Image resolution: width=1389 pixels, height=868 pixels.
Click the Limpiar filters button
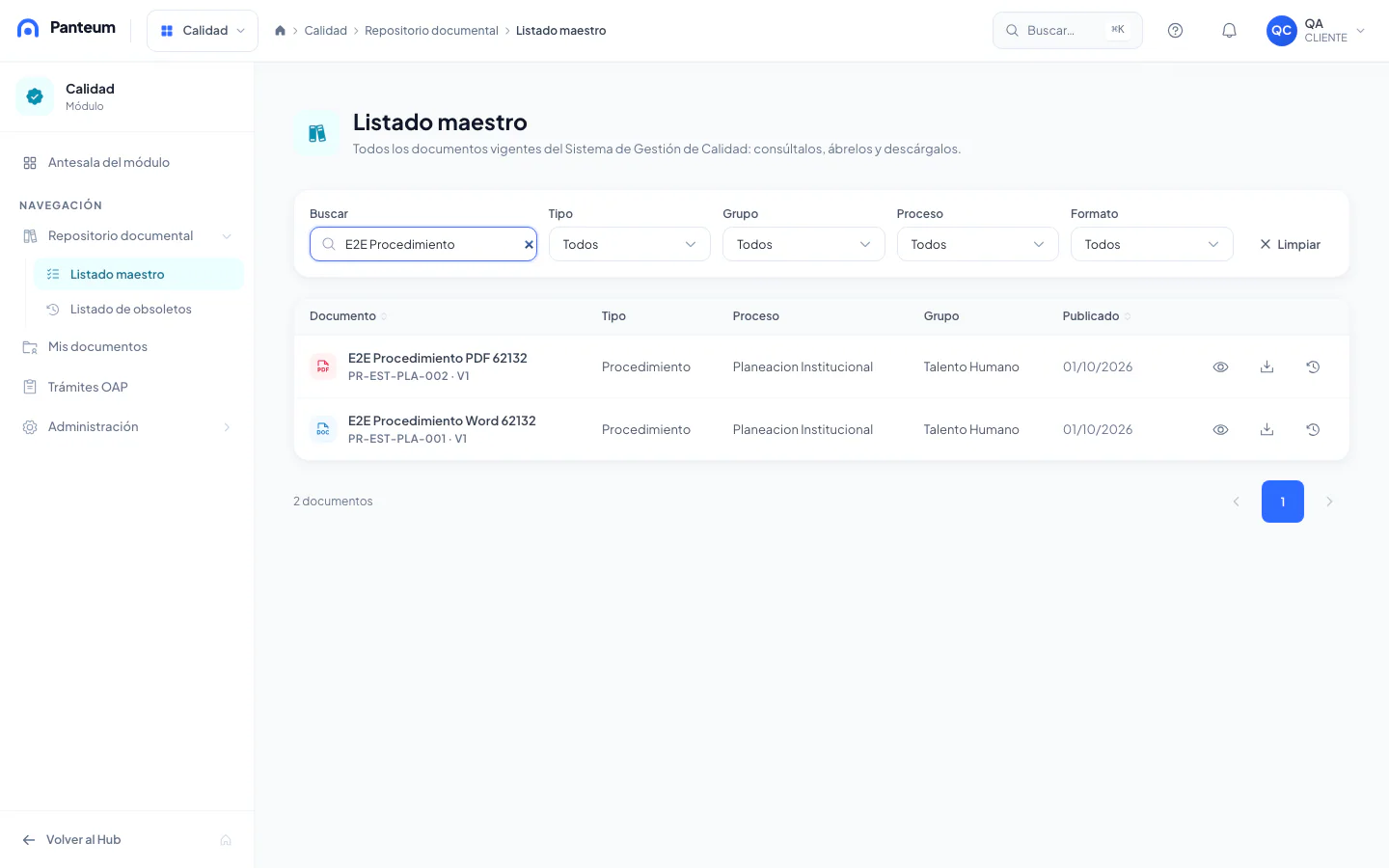click(x=1290, y=245)
